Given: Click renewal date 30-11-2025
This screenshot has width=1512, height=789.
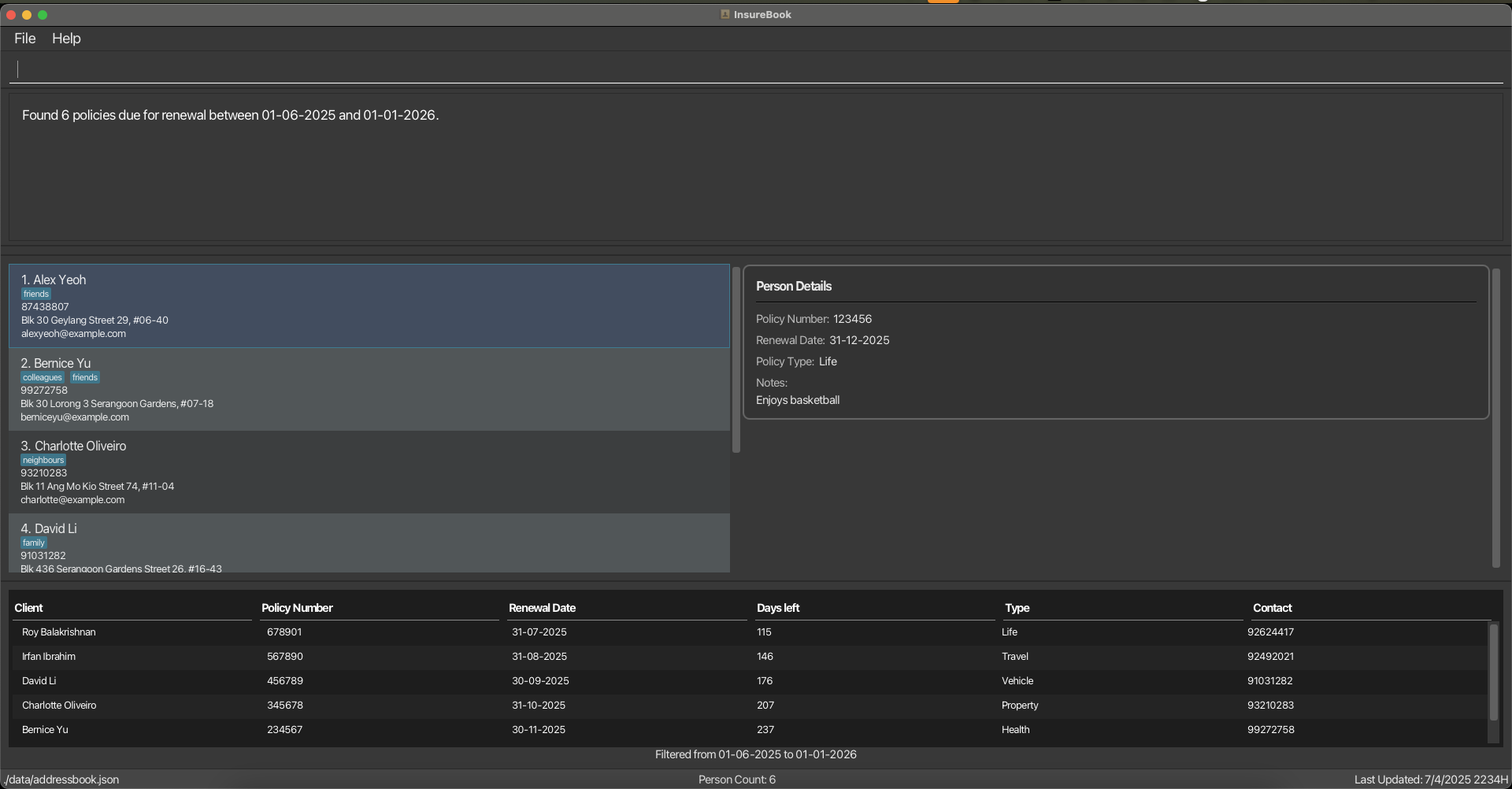Looking at the screenshot, I should click(x=539, y=730).
